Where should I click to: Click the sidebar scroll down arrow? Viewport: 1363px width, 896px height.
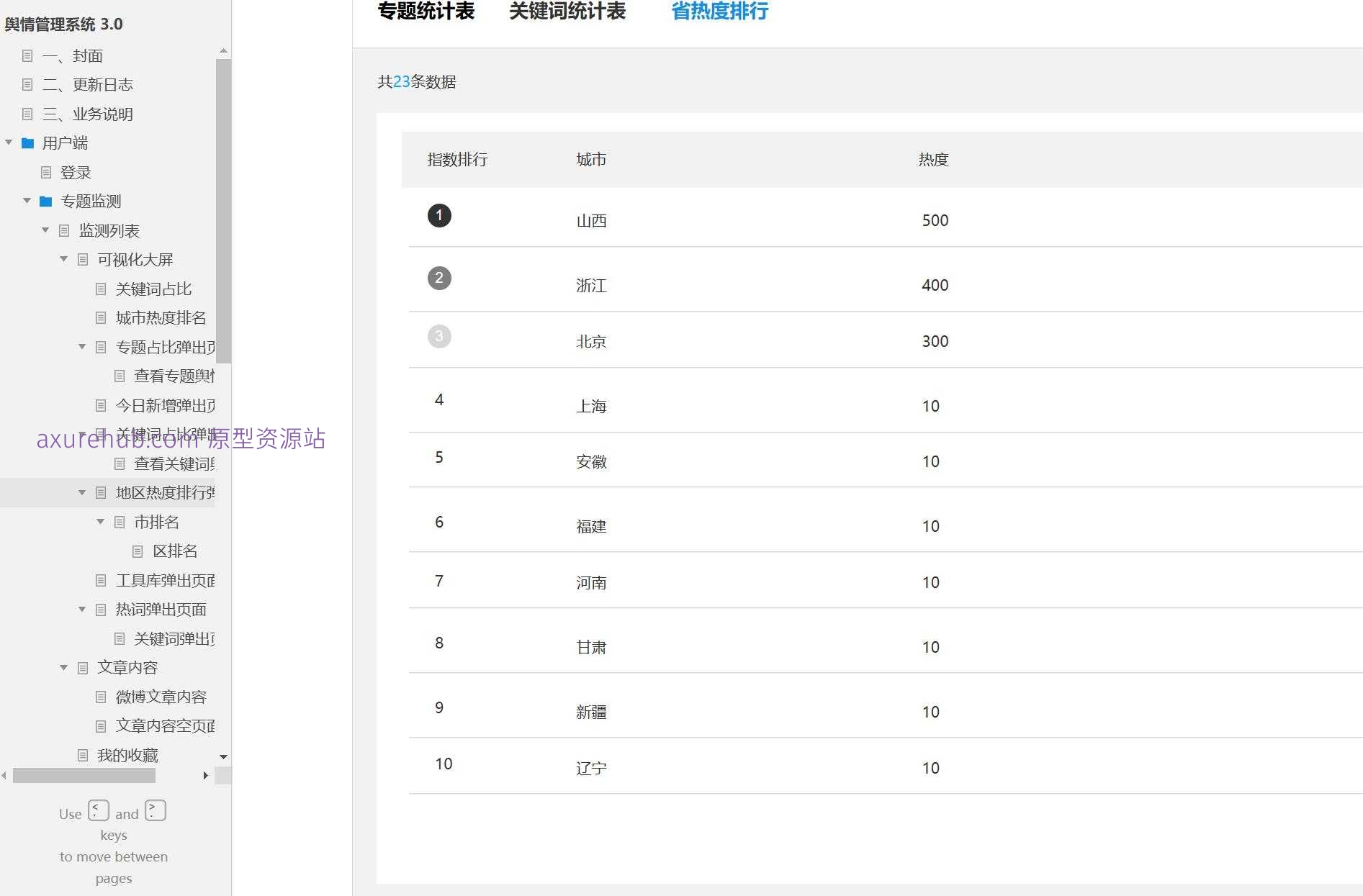click(223, 756)
